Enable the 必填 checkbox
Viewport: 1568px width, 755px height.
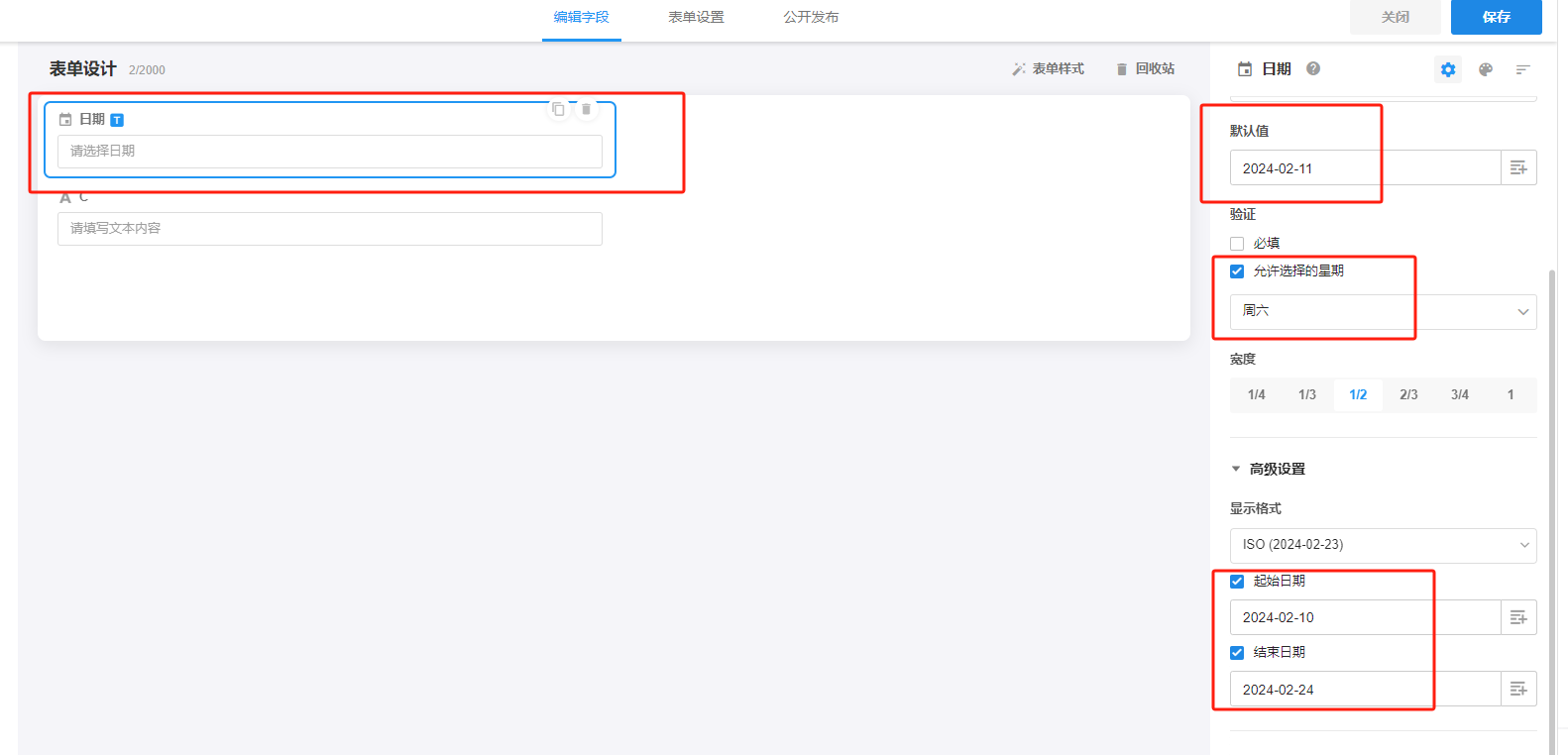(1237, 244)
